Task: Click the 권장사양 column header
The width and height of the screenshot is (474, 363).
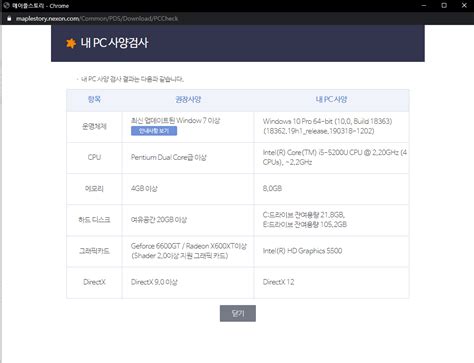Action: point(188,99)
